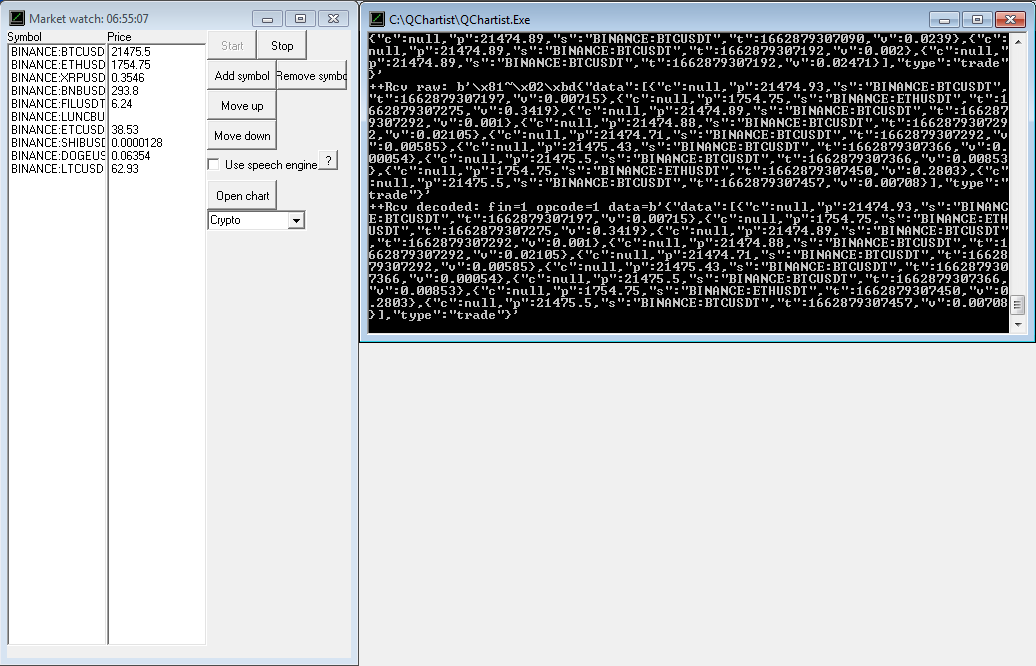Image resolution: width=1036 pixels, height=666 pixels.
Task: Select the BINANCE:LTCUSD symbol row
Action: (x=57, y=169)
